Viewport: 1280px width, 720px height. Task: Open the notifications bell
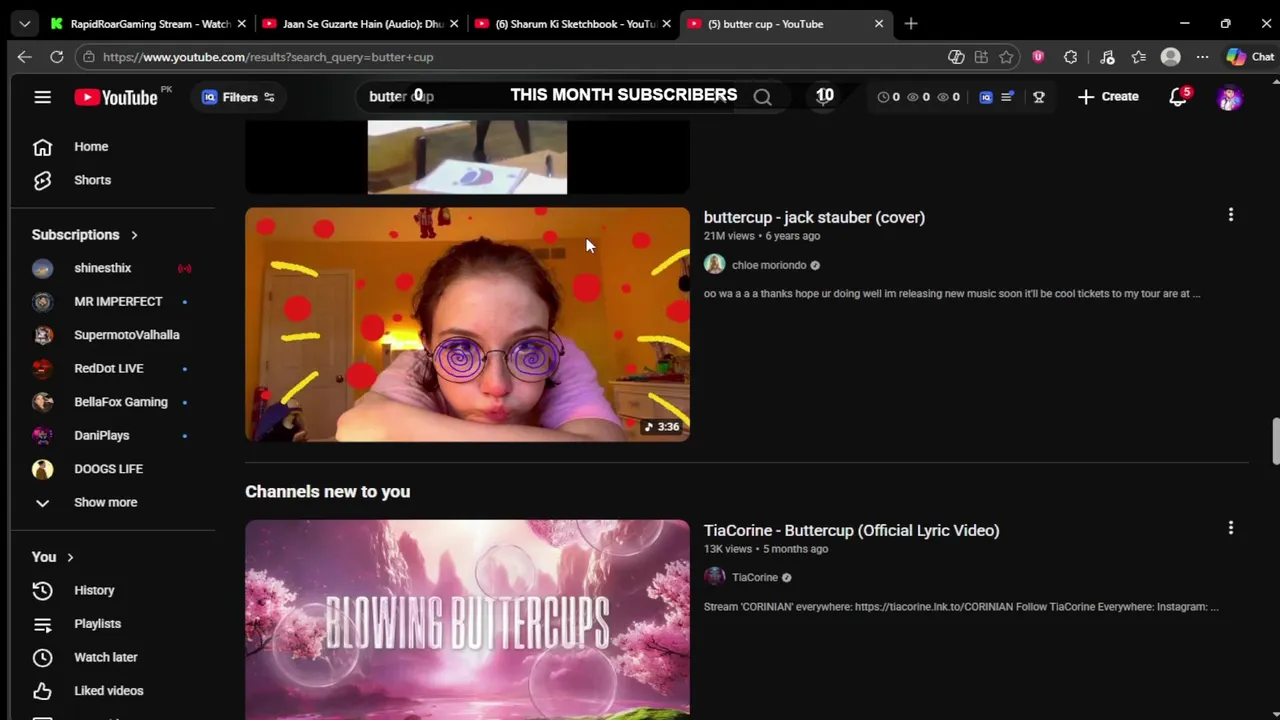(1179, 97)
